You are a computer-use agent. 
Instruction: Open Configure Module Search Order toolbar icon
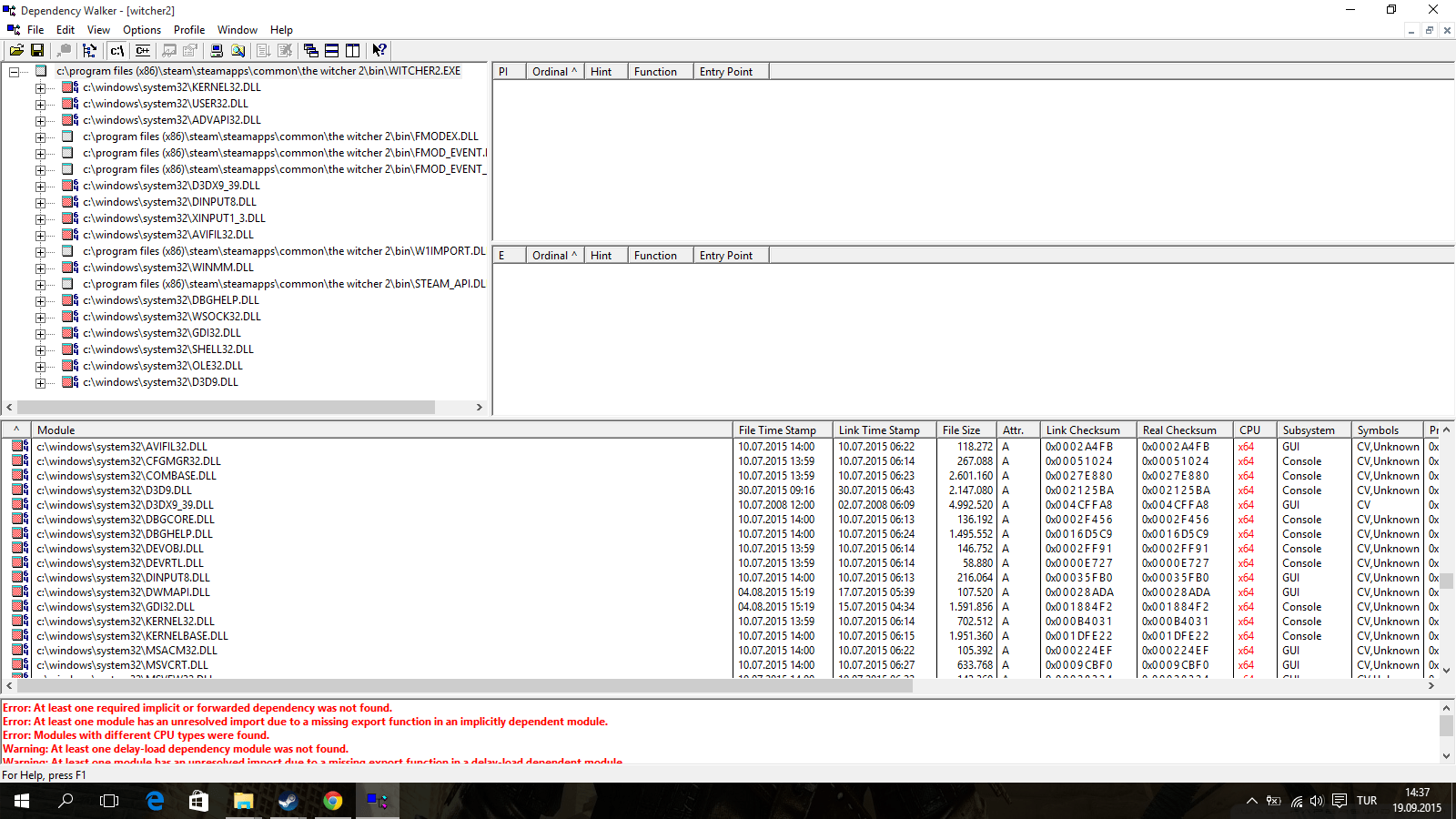click(238, 51)
